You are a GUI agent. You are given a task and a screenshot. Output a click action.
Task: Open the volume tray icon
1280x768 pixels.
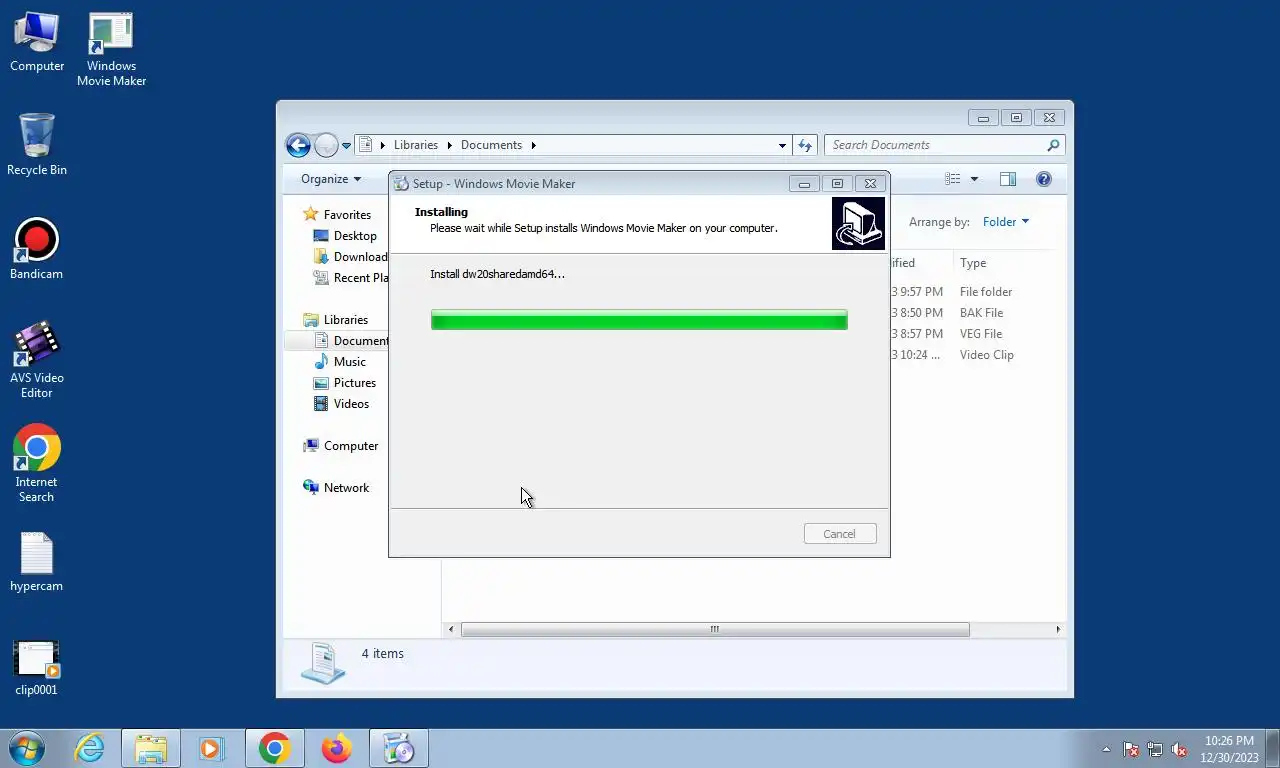pos(1179,749)
